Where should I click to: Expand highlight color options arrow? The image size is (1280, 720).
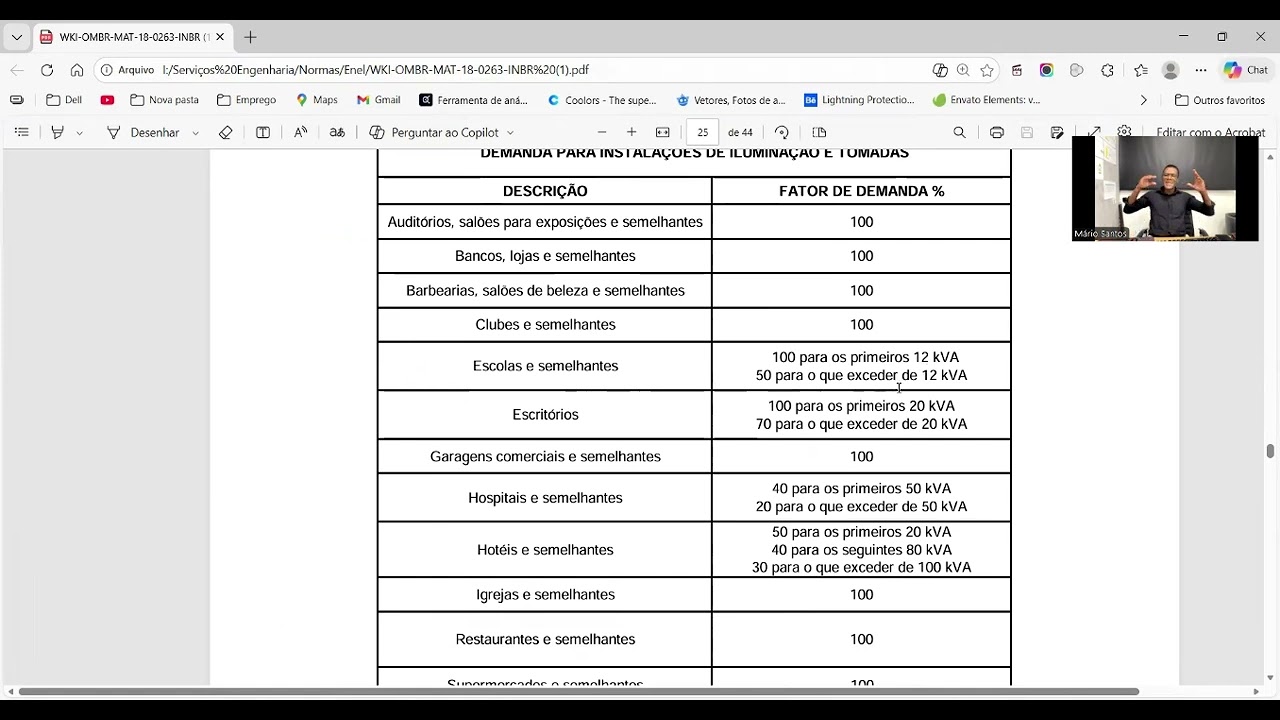point(80,132)
